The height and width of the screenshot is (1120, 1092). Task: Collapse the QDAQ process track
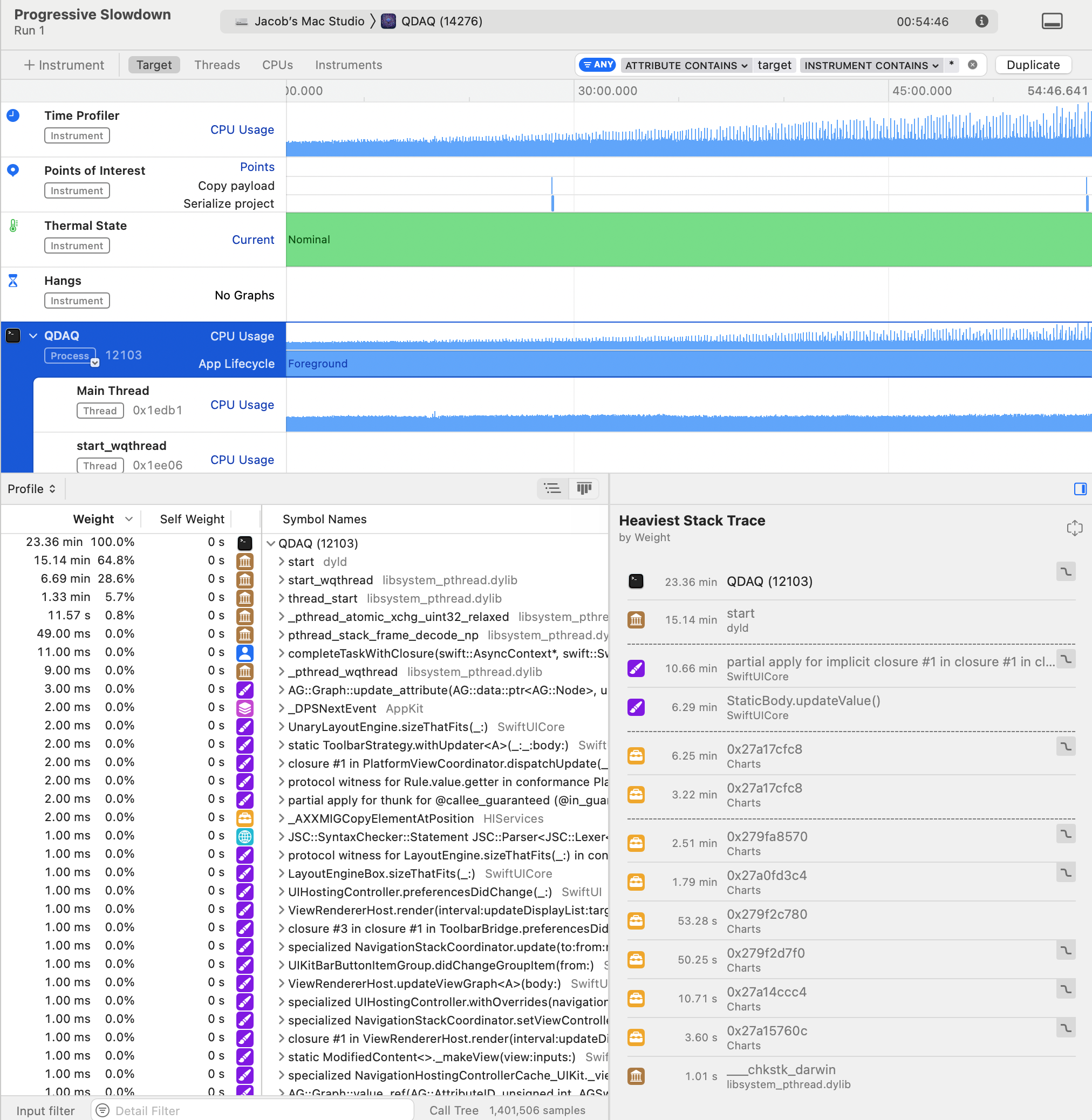(x=33, y=336)
